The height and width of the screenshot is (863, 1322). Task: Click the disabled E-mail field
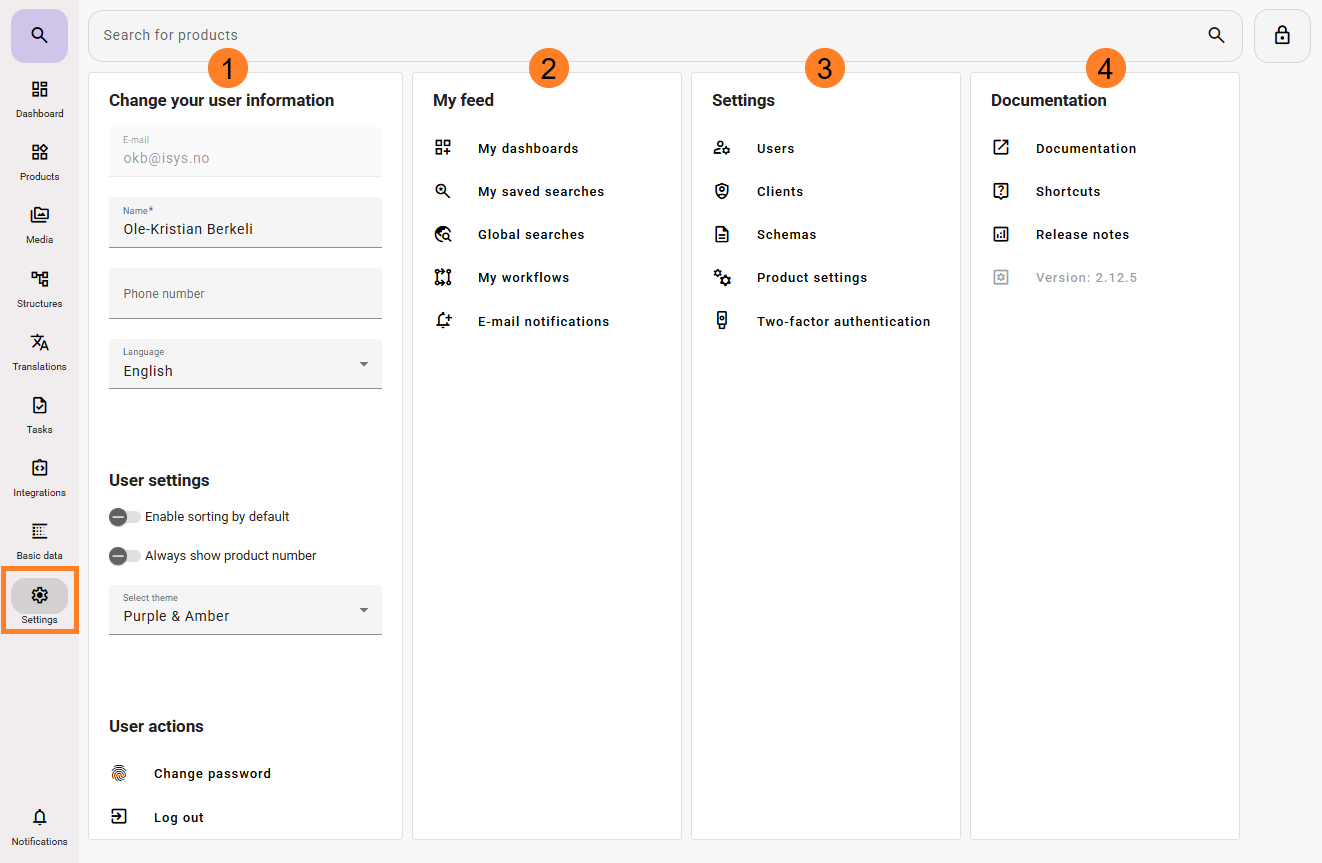[245, 152]
